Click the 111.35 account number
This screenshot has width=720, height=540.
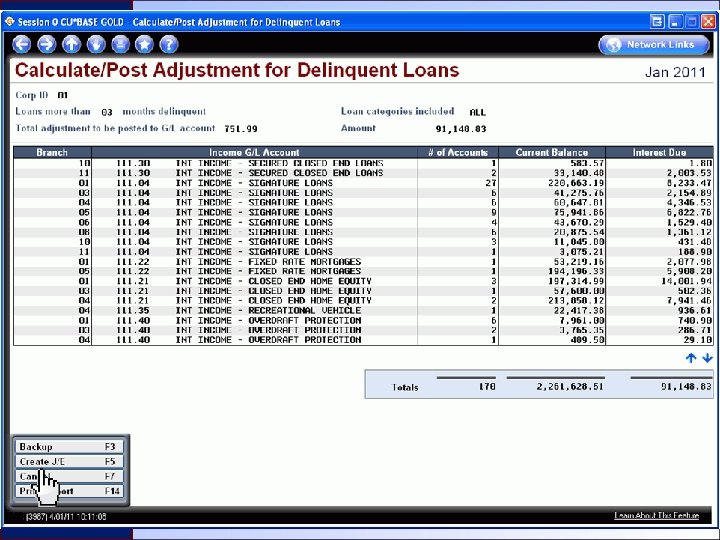tap(133, 311)
